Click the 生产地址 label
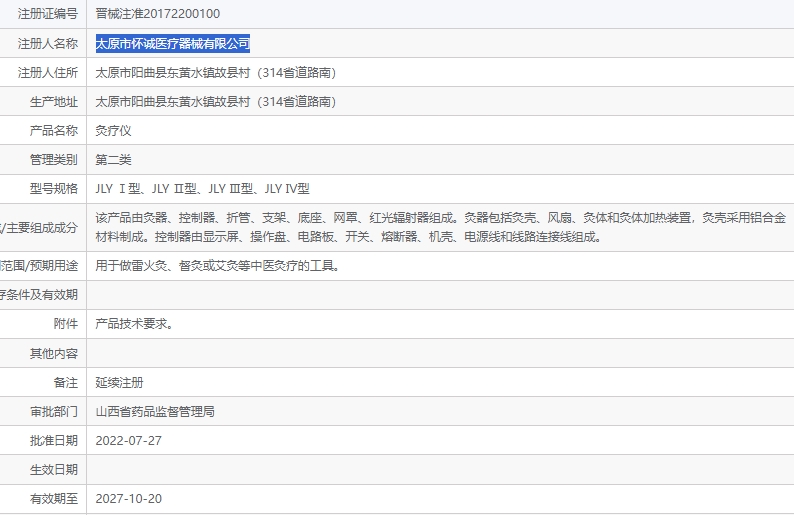 [x=54, y=102]
